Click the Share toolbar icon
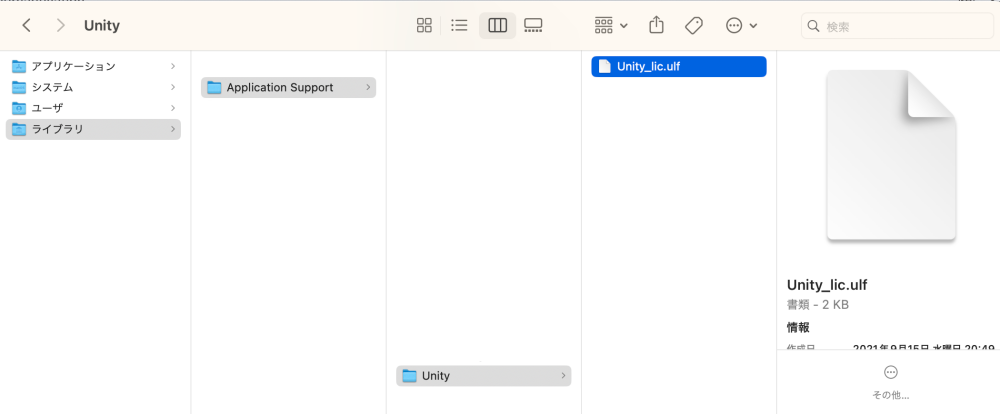Viewport: 1000px width, 414px height. pos(656,26)
